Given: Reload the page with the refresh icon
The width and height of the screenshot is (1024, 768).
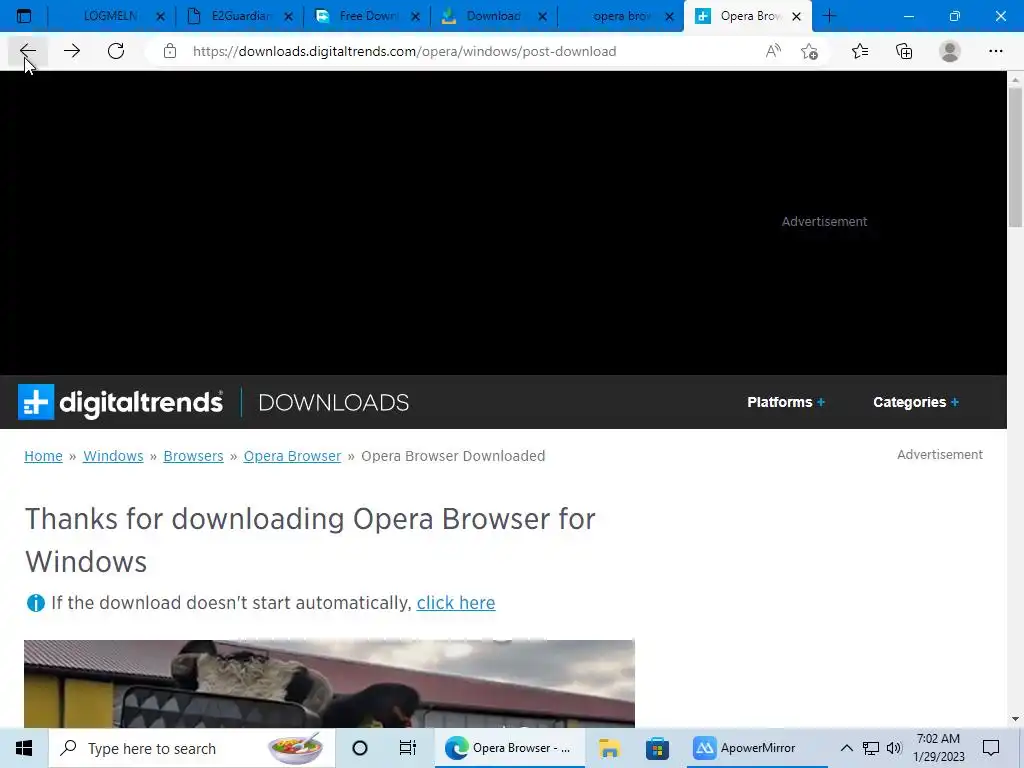Looking at the screenshot, I should (x=116, y=51).
